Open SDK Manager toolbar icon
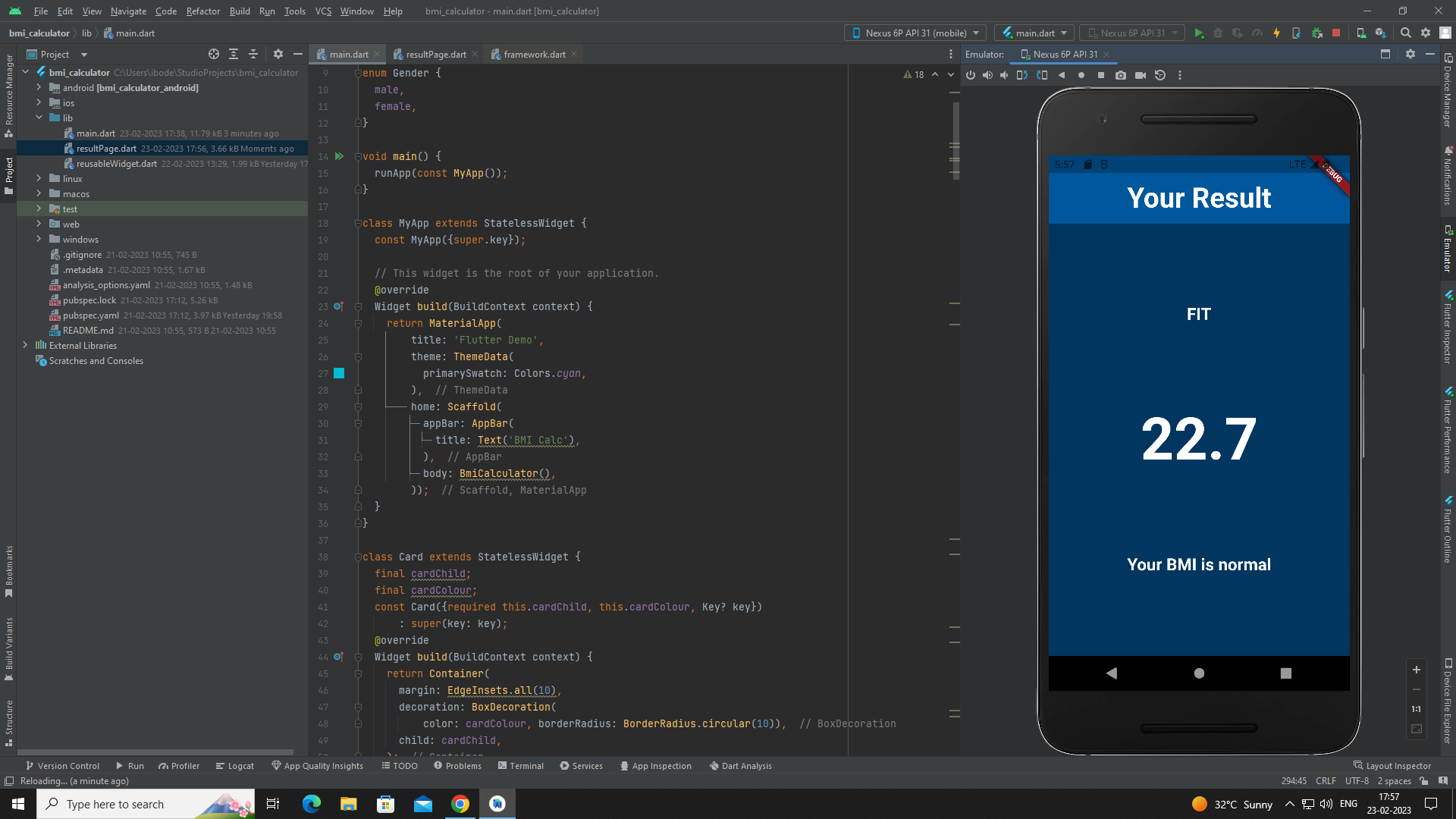Viewport: 1456px width, 819px height. click(1381, 33)
